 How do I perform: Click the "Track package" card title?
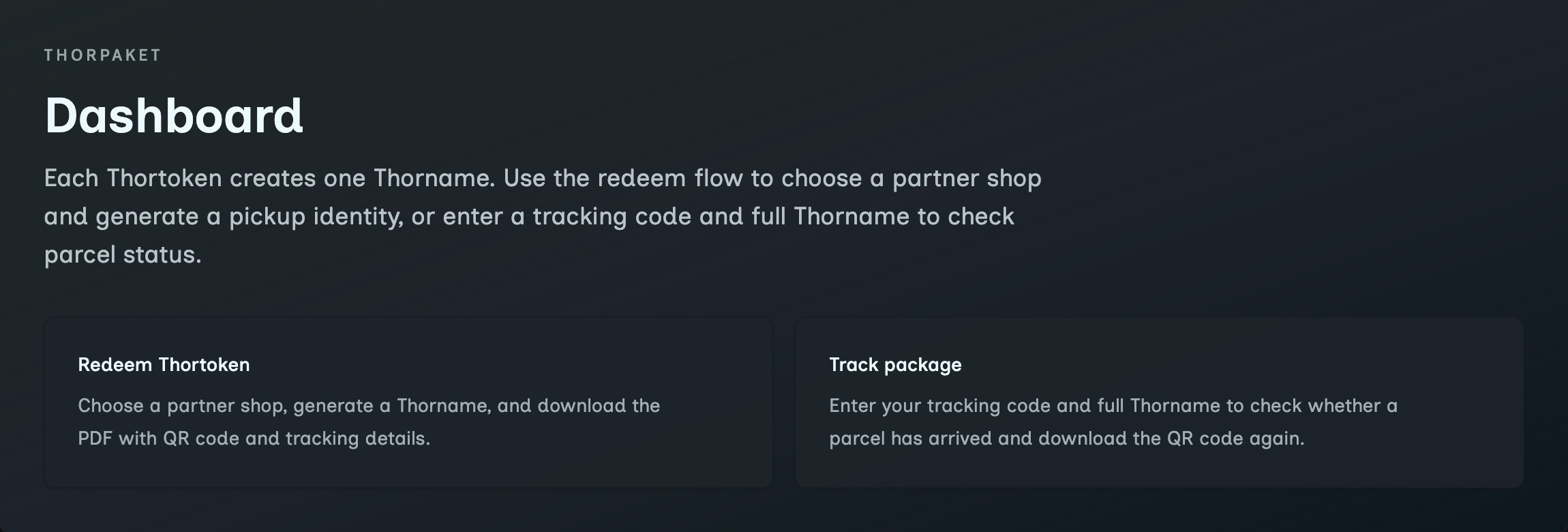[895, 365]
